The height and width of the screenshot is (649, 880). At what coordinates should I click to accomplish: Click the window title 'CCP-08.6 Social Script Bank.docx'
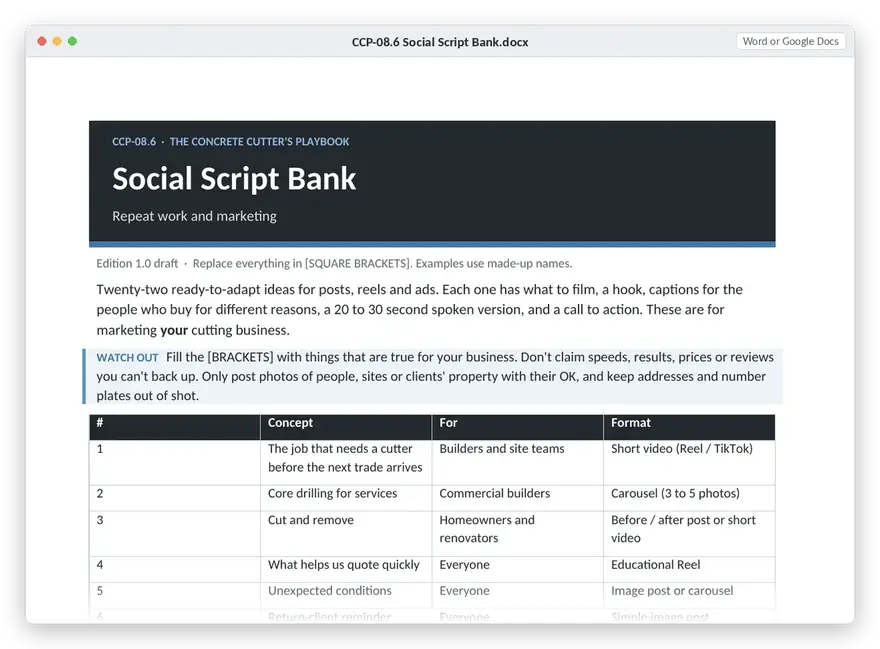pos(440,42)
